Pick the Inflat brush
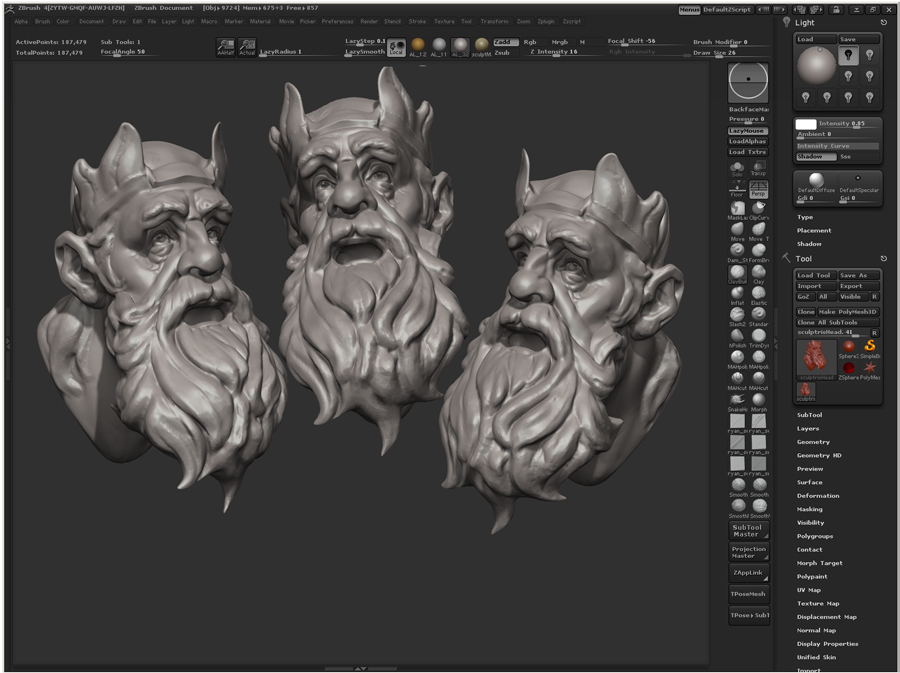The height and width of the screenshot is (673, 900). [737, 293]
